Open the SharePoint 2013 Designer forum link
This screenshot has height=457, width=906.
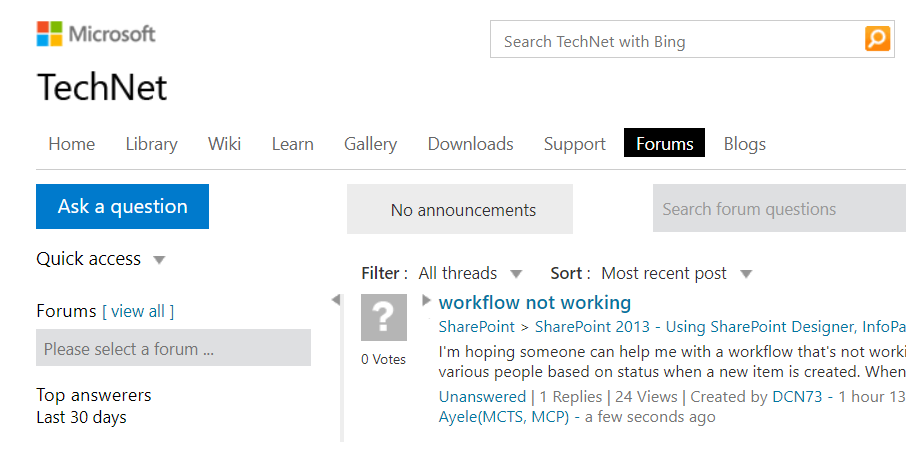click(720, 326)
